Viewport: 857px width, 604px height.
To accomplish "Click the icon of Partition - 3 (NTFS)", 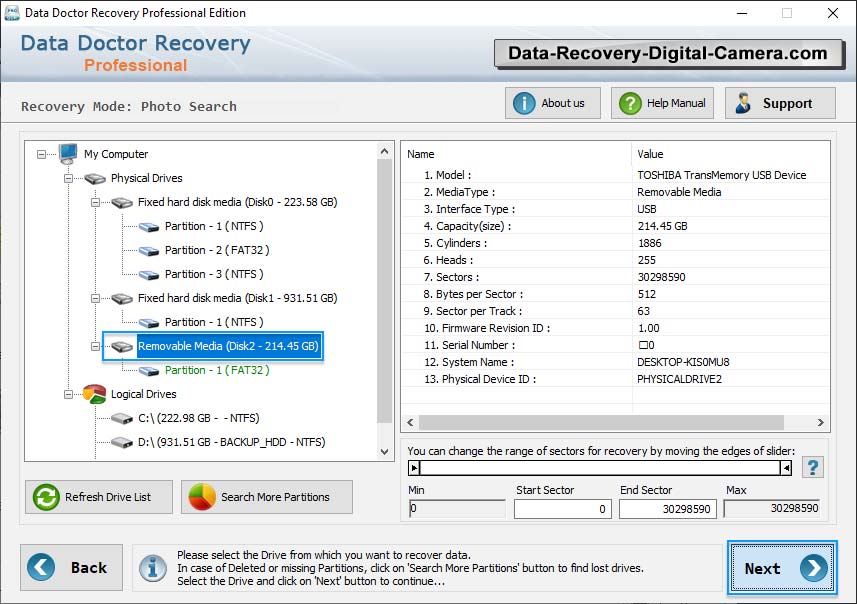I will [x=149, y=275].
